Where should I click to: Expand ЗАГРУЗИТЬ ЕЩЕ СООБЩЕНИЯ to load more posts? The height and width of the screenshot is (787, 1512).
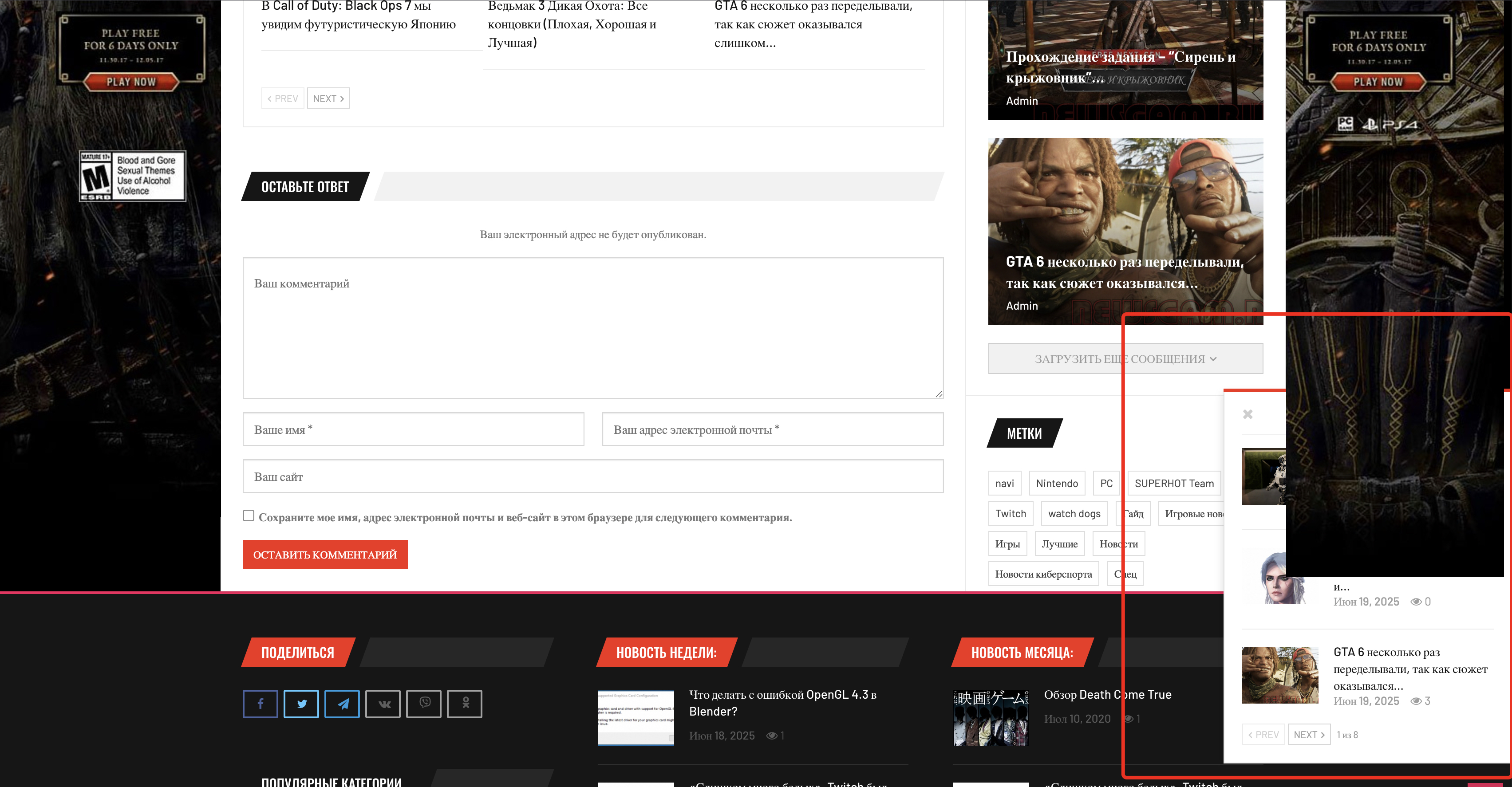[1057, 358]
